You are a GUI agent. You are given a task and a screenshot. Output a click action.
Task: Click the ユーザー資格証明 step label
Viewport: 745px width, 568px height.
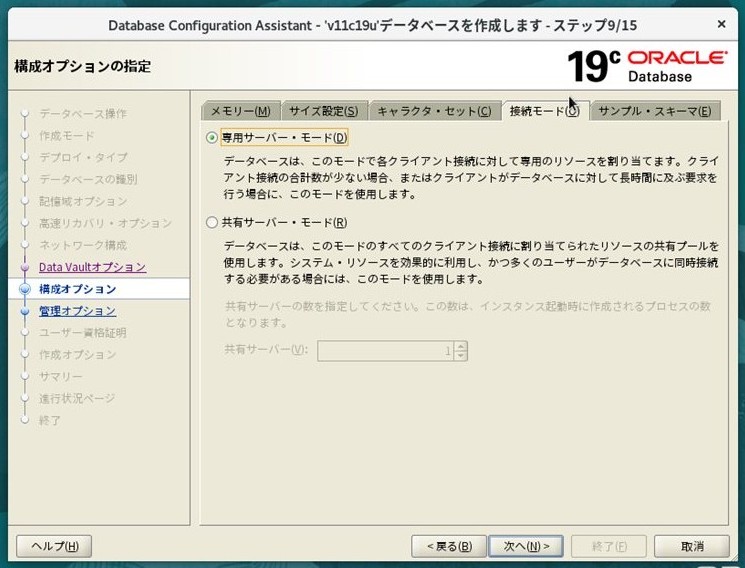(x=83, y=333)
